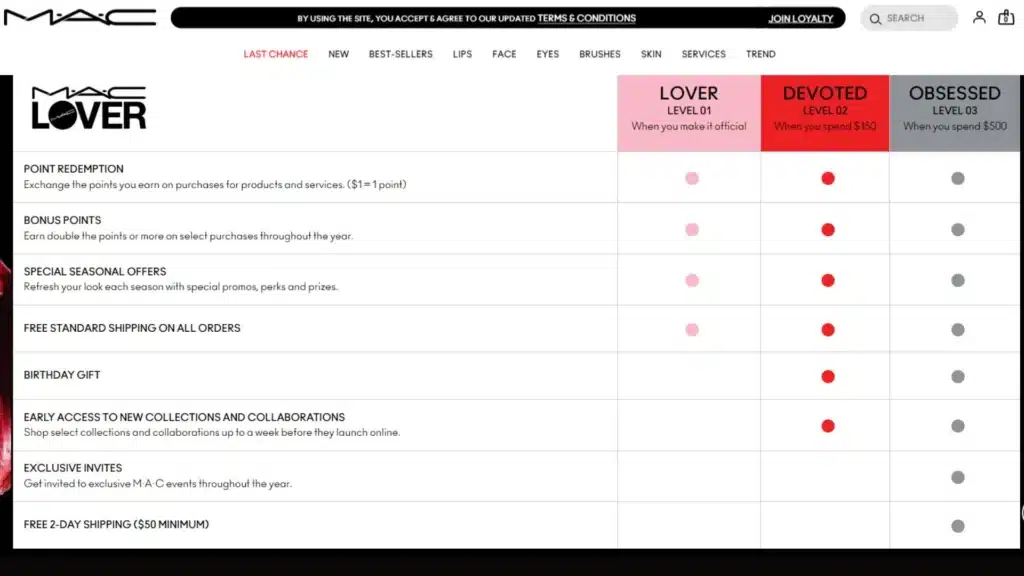Click gray Free 2-Day Shipping dot
1024x576 pixels.
[x=957, y=526]
